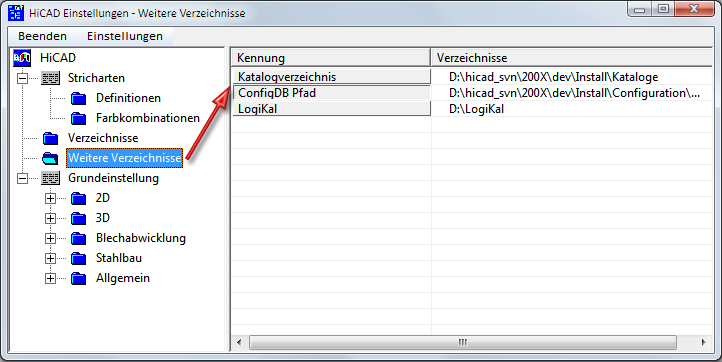Open the Beenden menu
Screen dimensions: 722x362
tap(42, 36)
